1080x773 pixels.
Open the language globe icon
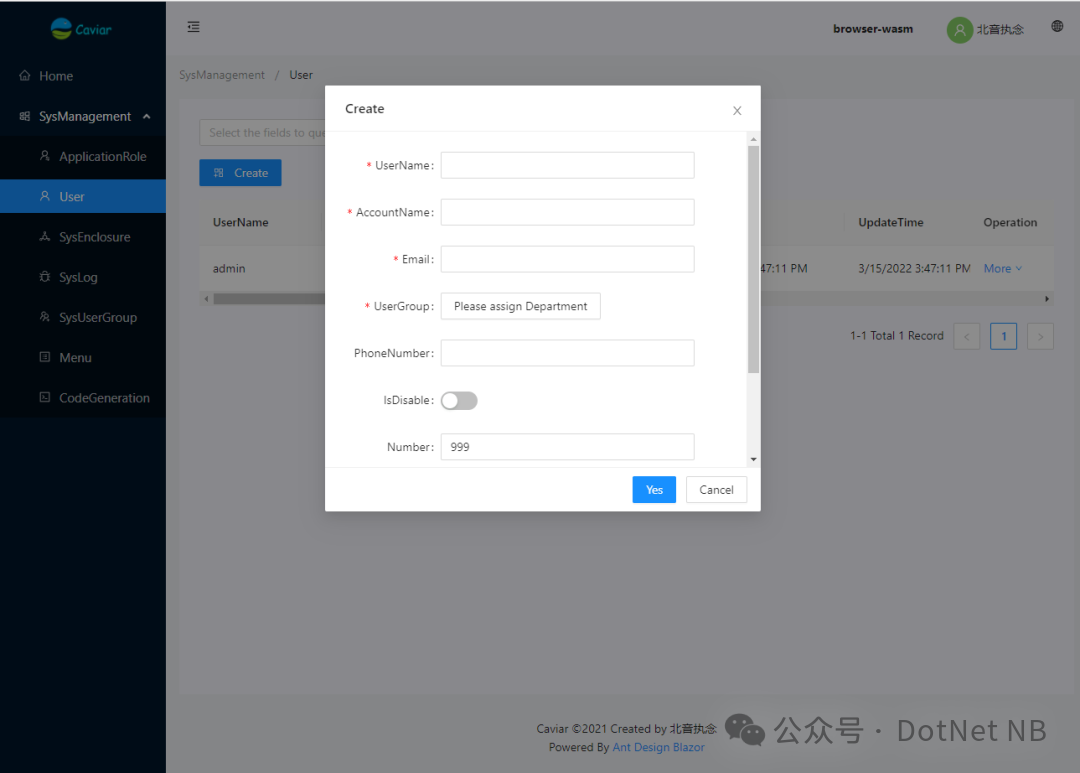tap(1057, 26)
